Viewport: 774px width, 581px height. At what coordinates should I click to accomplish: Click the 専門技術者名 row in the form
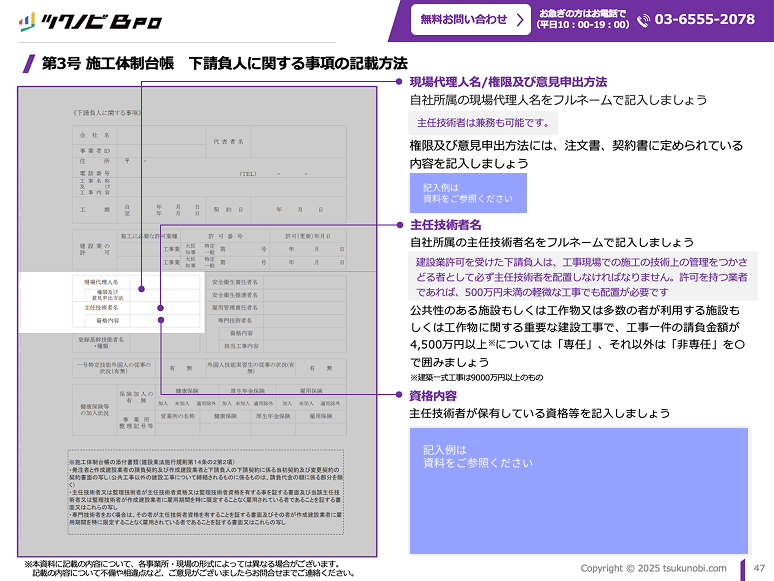pos(276,320)
